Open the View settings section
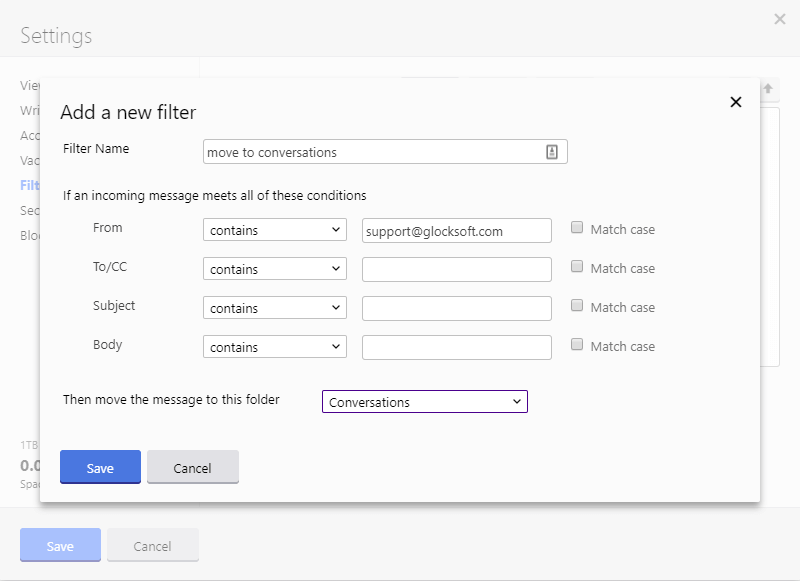 [28, 86]
